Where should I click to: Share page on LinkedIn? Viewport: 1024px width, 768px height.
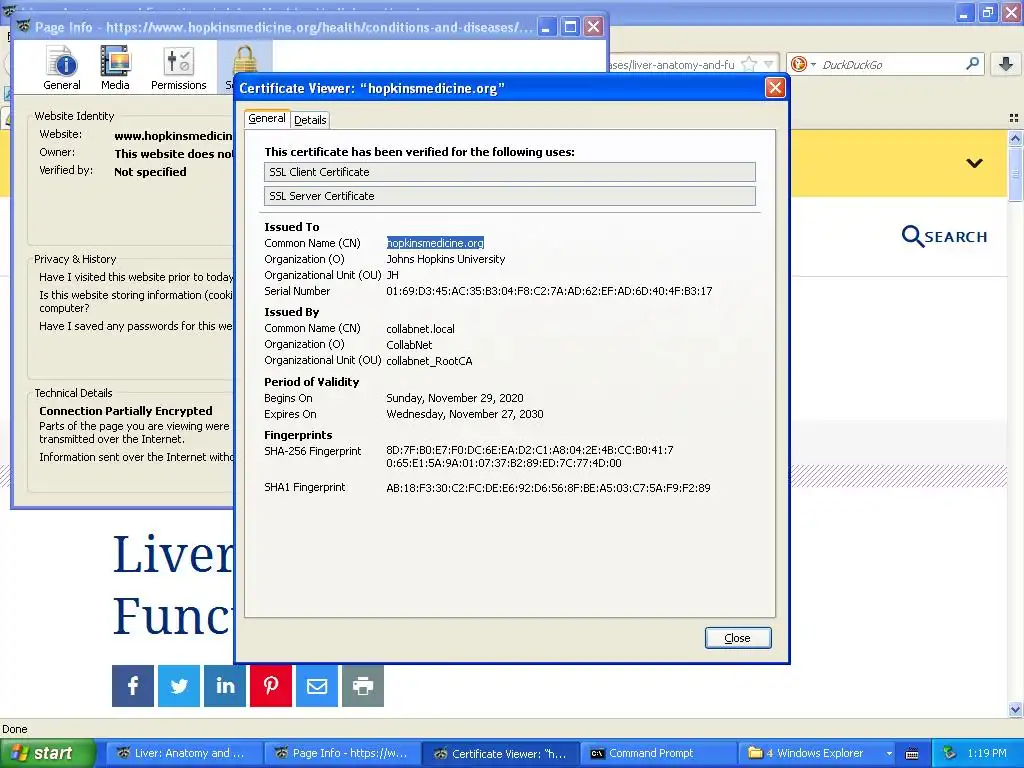point(225,686)
